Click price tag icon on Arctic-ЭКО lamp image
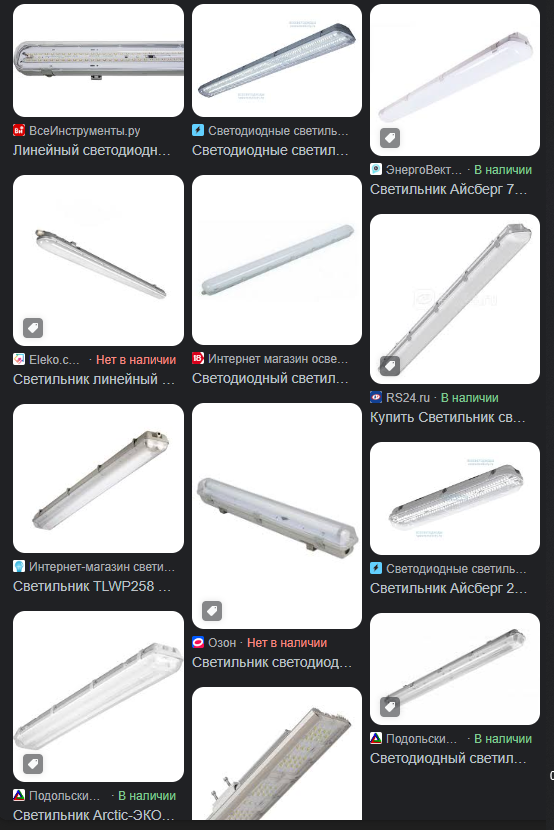The height and width of the screenshot is (830, 554). coord(33,764)
